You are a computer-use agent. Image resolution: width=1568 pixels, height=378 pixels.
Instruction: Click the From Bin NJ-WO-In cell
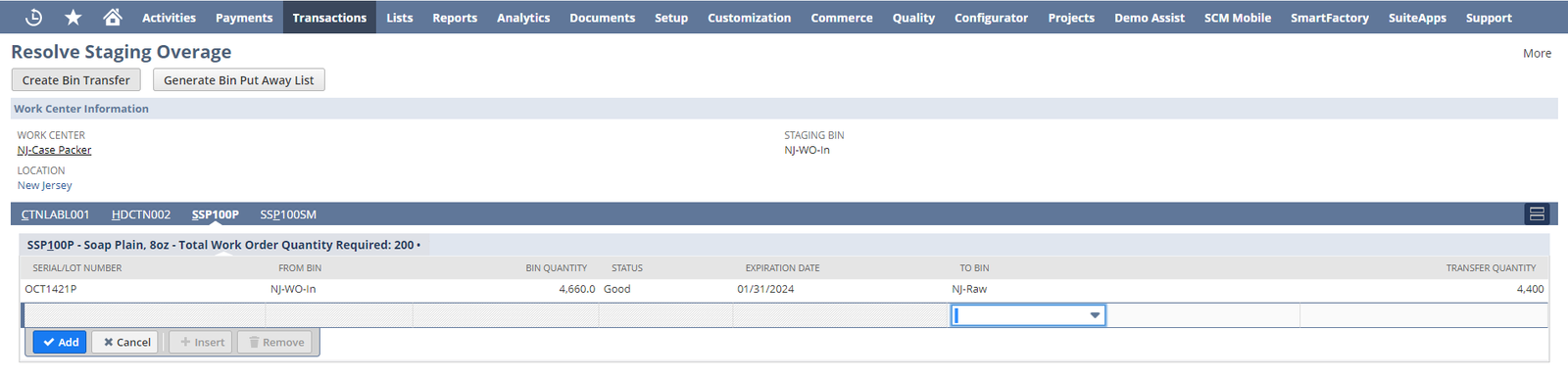tap(293, 289)
